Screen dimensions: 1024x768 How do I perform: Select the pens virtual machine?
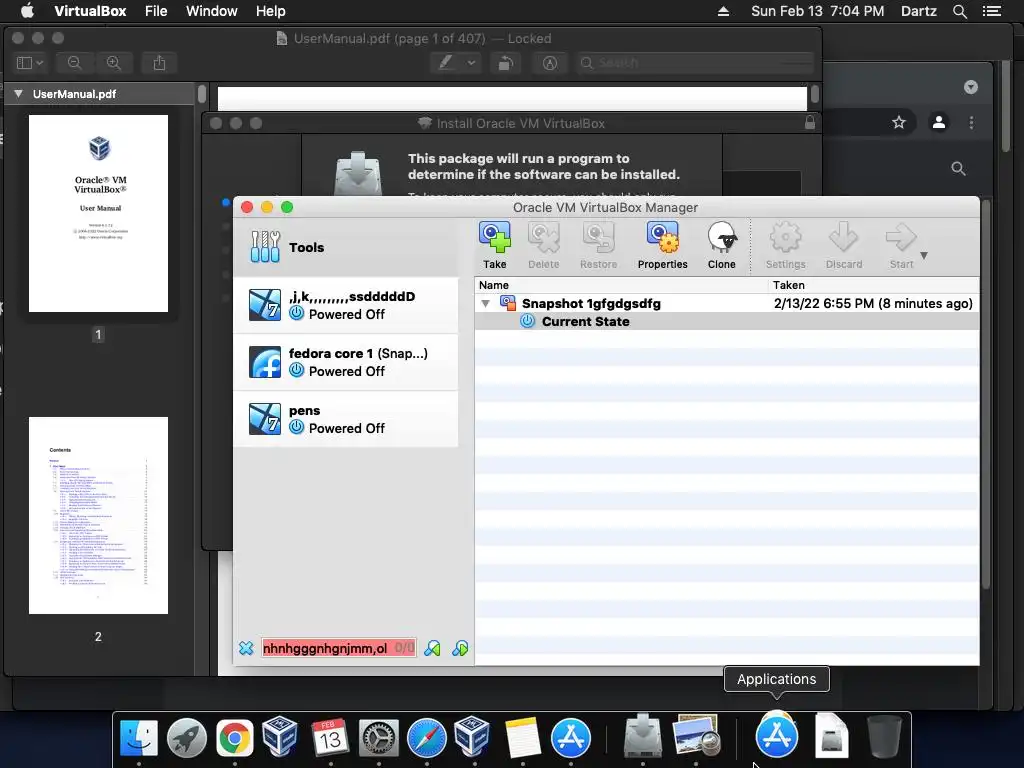tap(346, 419)
